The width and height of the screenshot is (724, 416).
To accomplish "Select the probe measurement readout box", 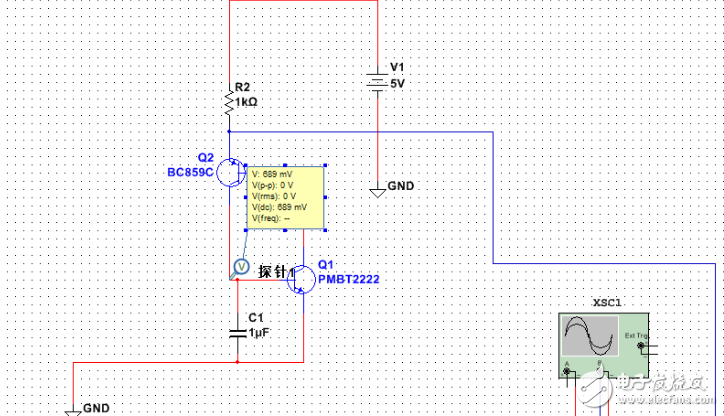I will click(285, 197).
